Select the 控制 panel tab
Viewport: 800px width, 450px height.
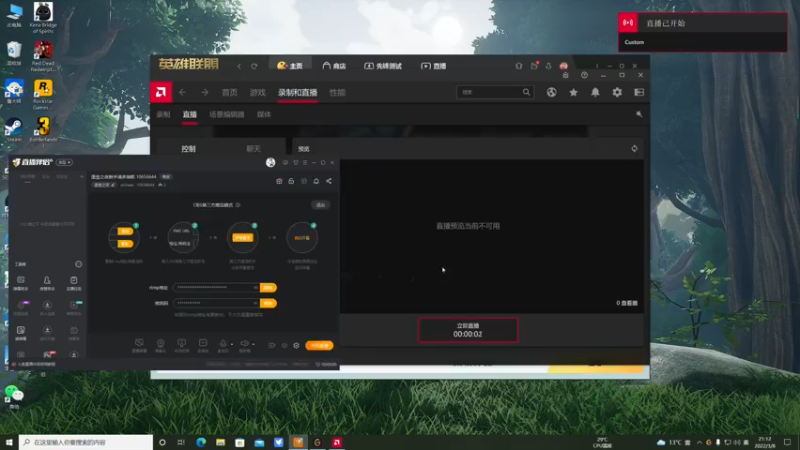pyautogui.click(x=189, y=148)
